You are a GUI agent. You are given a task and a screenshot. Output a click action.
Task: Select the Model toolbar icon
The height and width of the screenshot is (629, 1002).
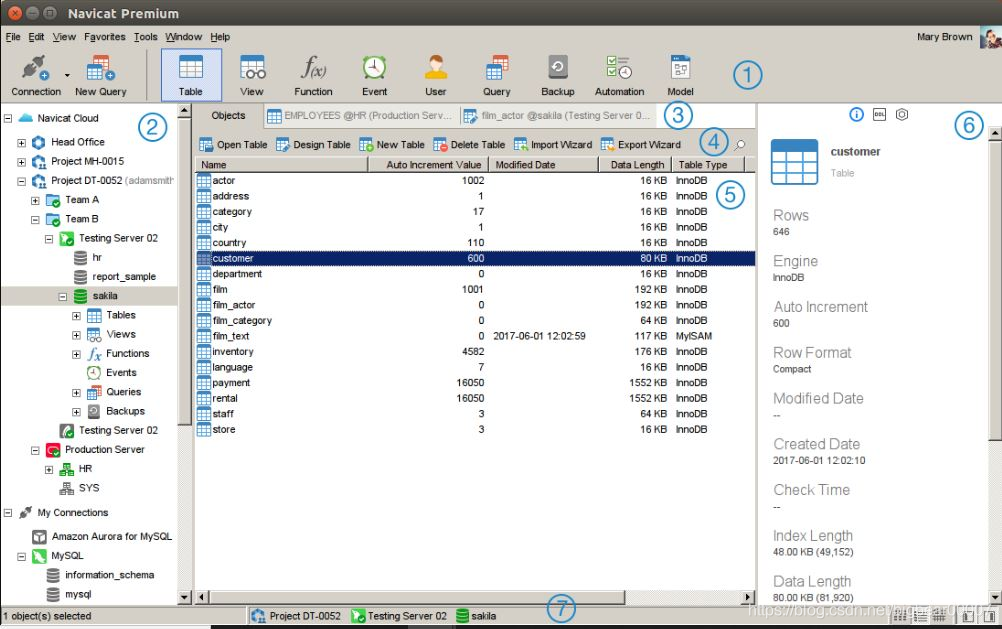680,75
